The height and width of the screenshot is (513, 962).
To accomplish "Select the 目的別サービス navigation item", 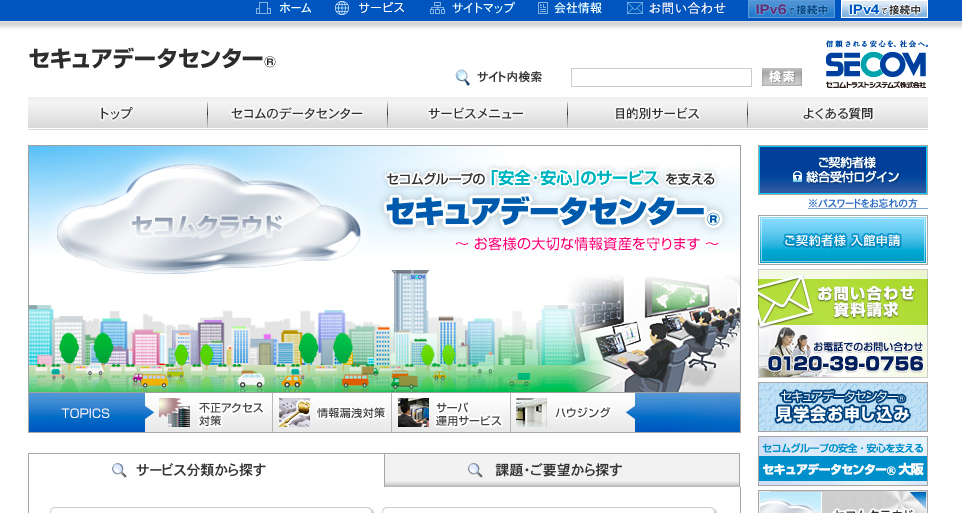I will click(657, 114).
